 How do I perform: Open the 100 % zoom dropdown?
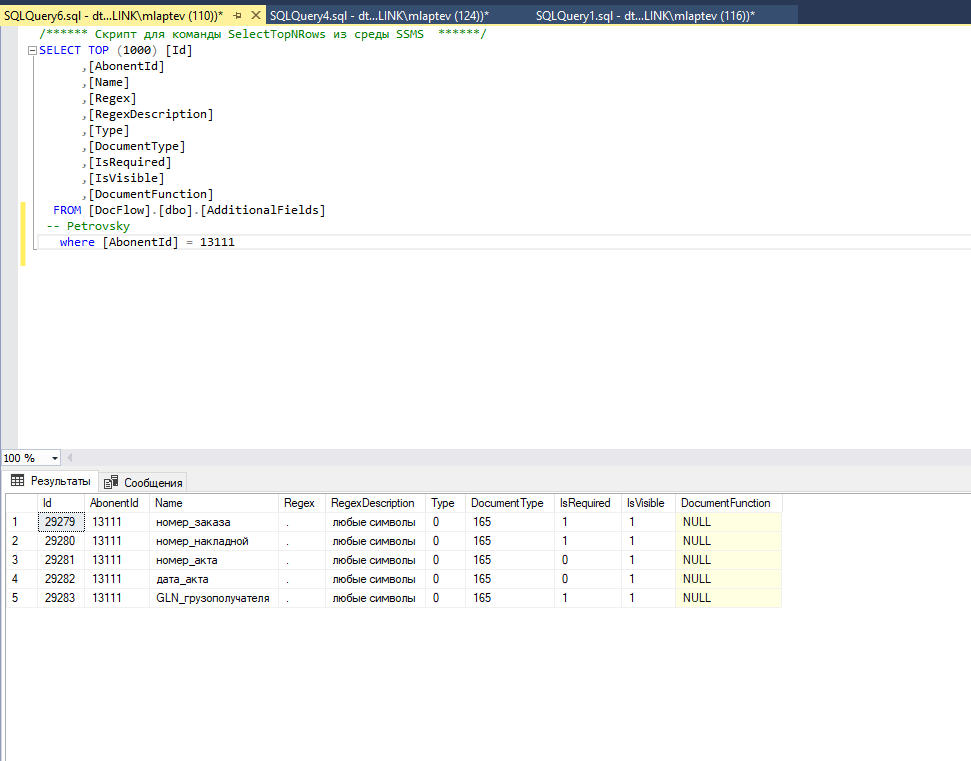[53, 458]
